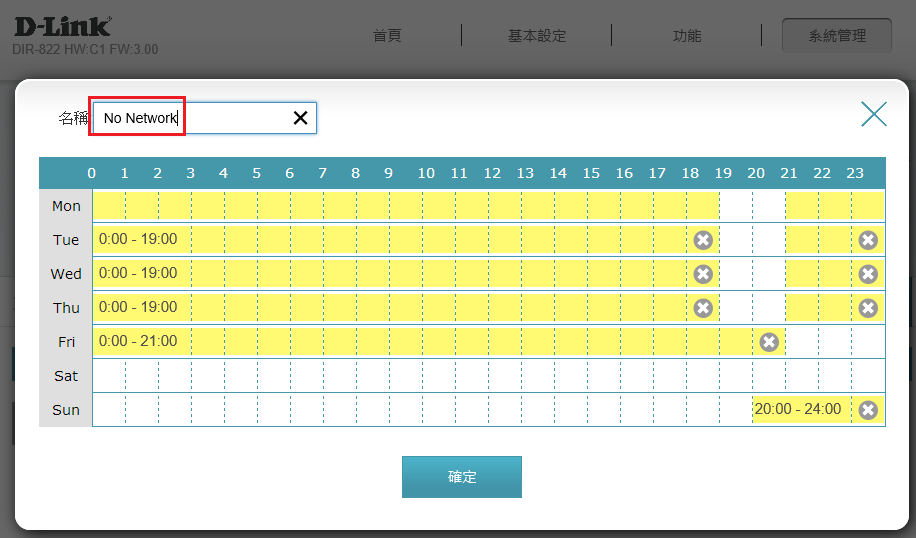Open the 基本設定 menu
916x538 pixels.
point(537,36)
